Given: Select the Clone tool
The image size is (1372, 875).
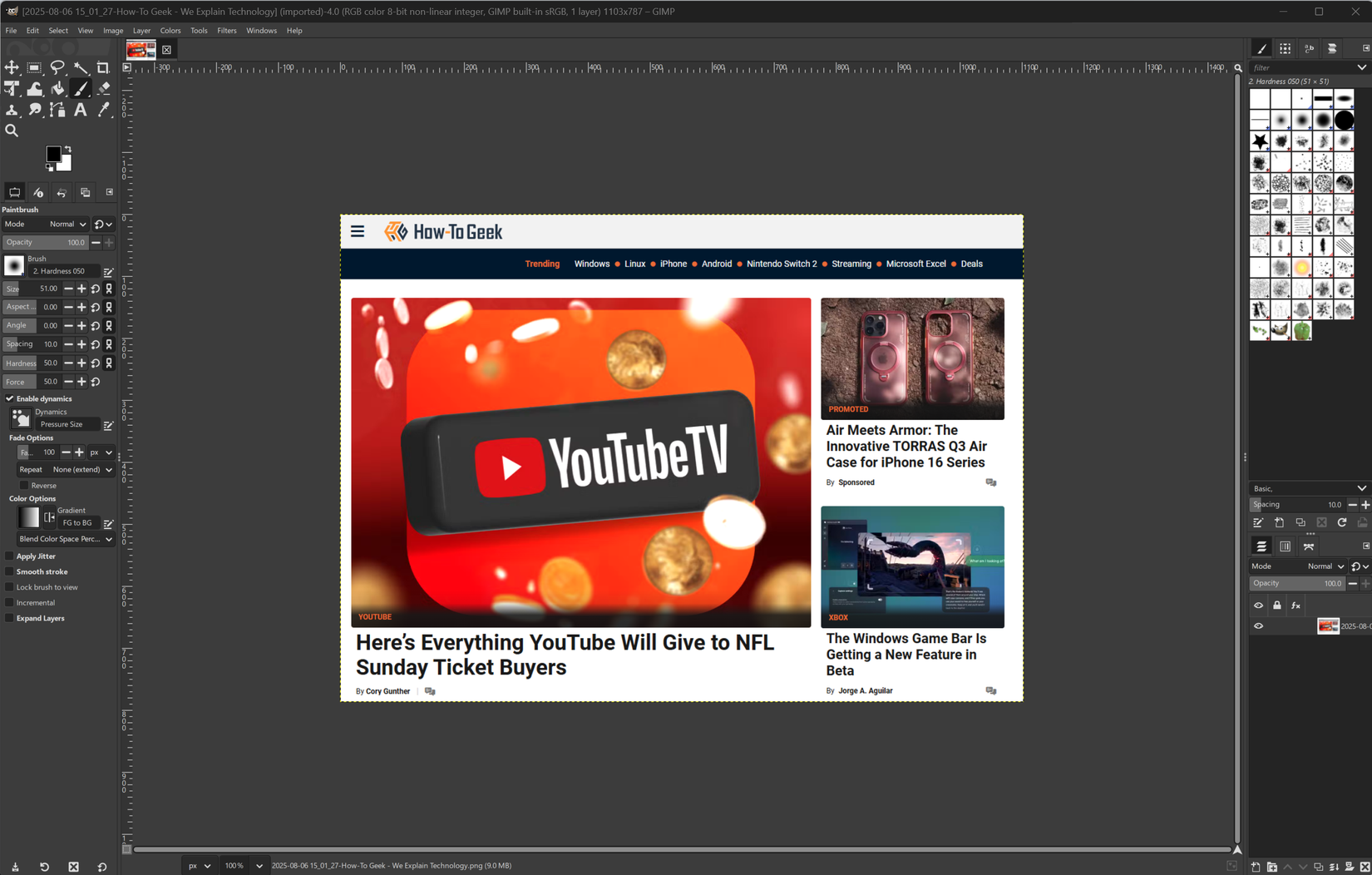Looking at the screenshot, I should point(12,109).
